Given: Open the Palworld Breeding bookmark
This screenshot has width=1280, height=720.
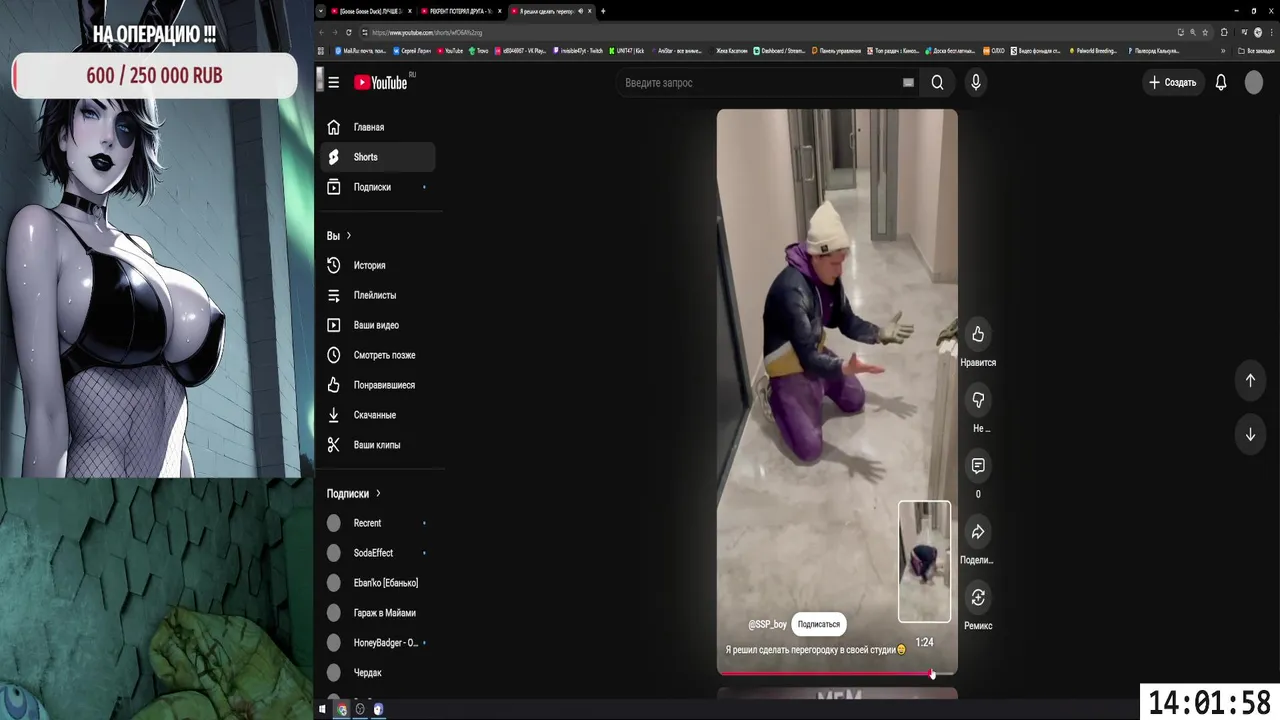Looking at the screenshot, I should [1093, 50].
